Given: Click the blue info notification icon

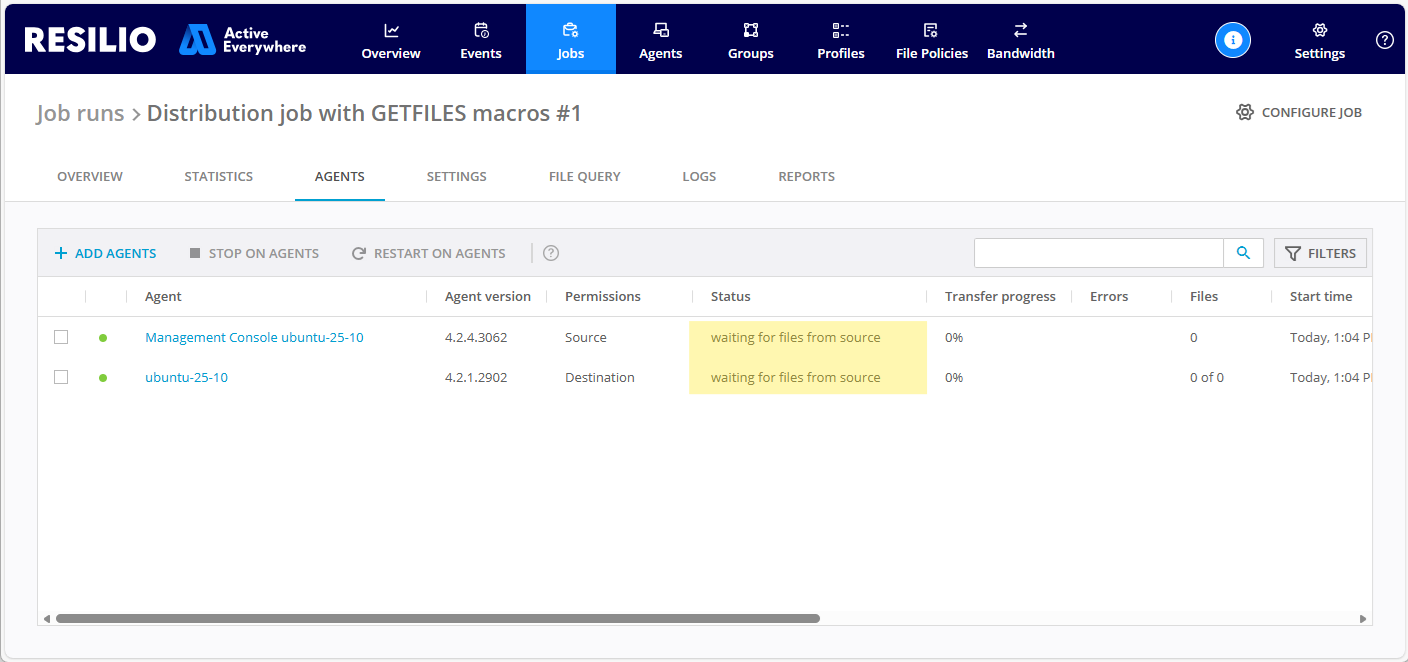Looking at the screenshot, I should coord(1233,40).
